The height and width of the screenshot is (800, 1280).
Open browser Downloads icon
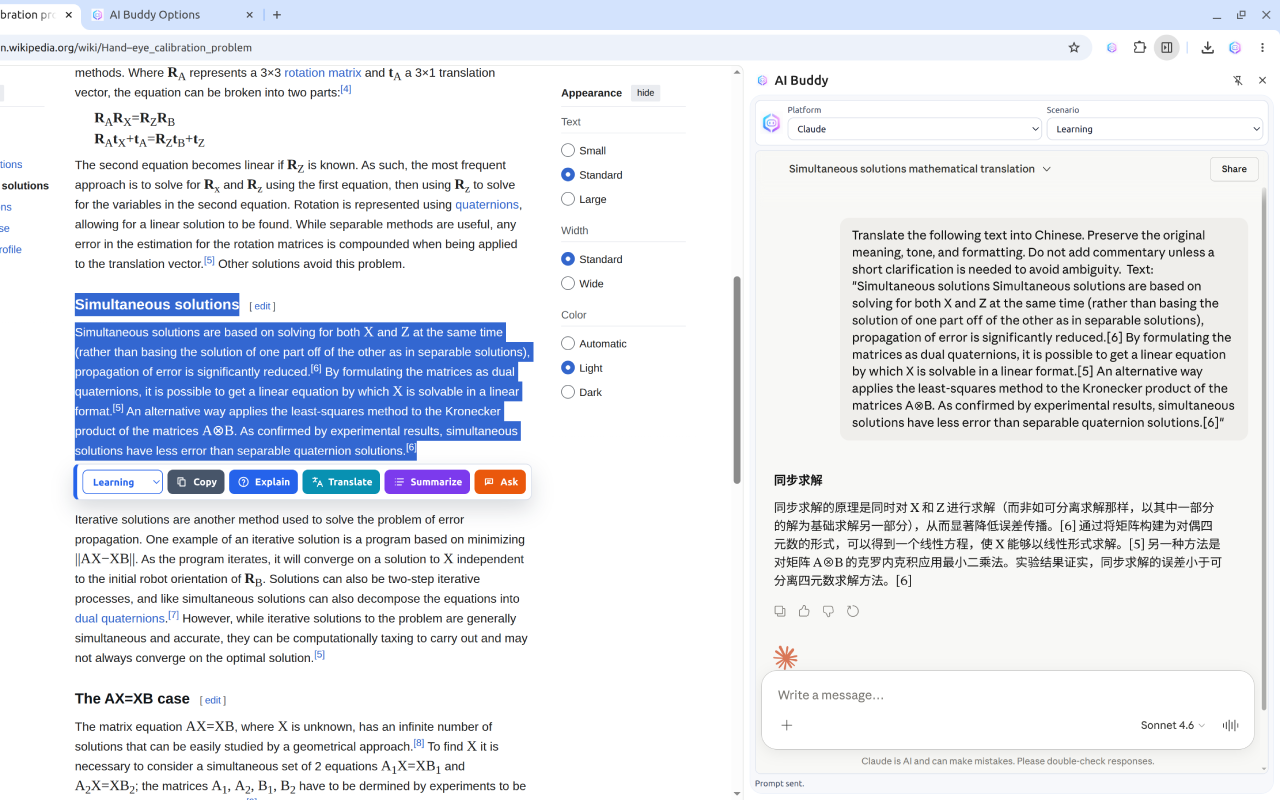[1207, 47]
